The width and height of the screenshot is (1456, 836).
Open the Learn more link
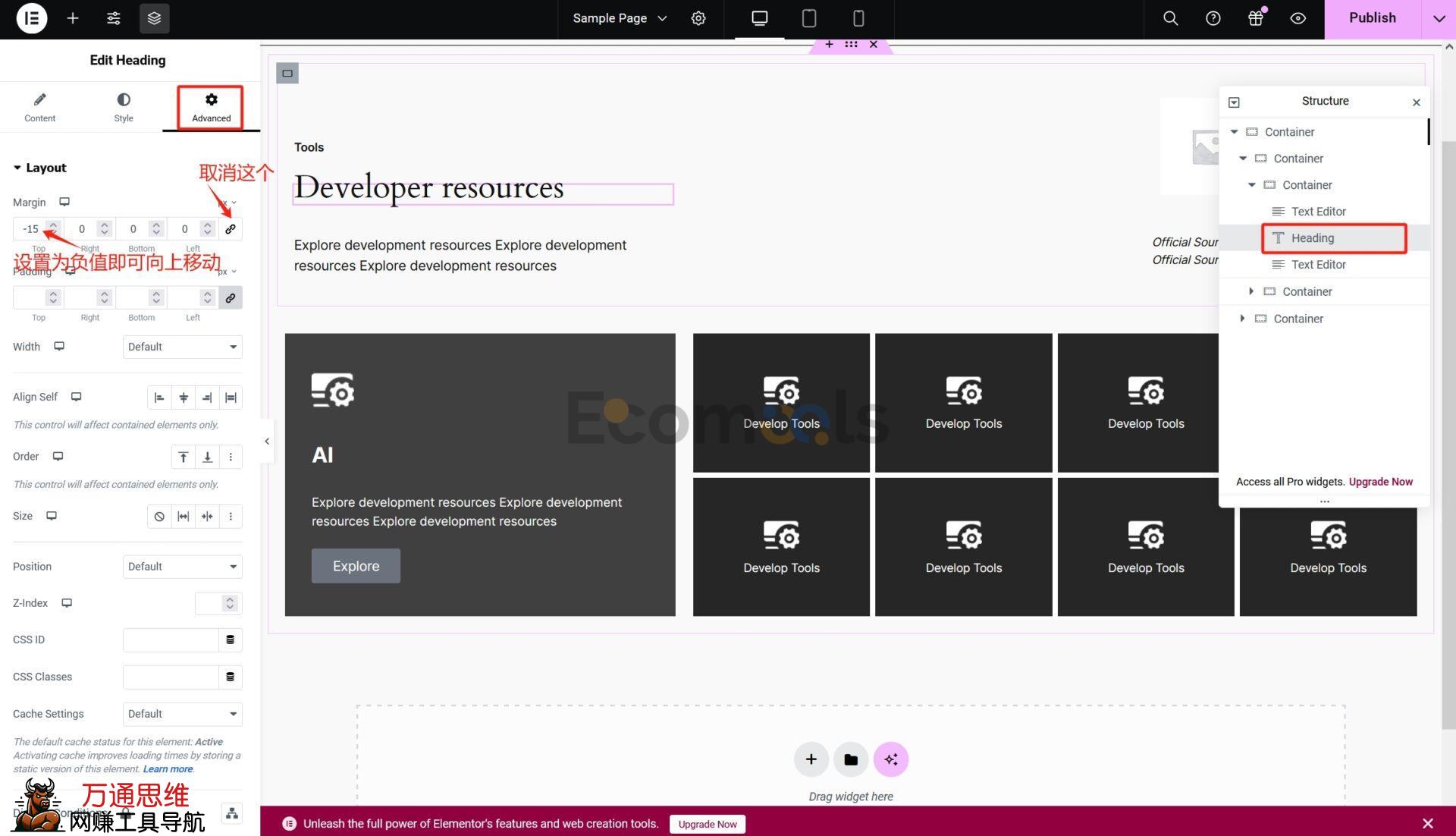pyautogui.click(x=168, y=768)
